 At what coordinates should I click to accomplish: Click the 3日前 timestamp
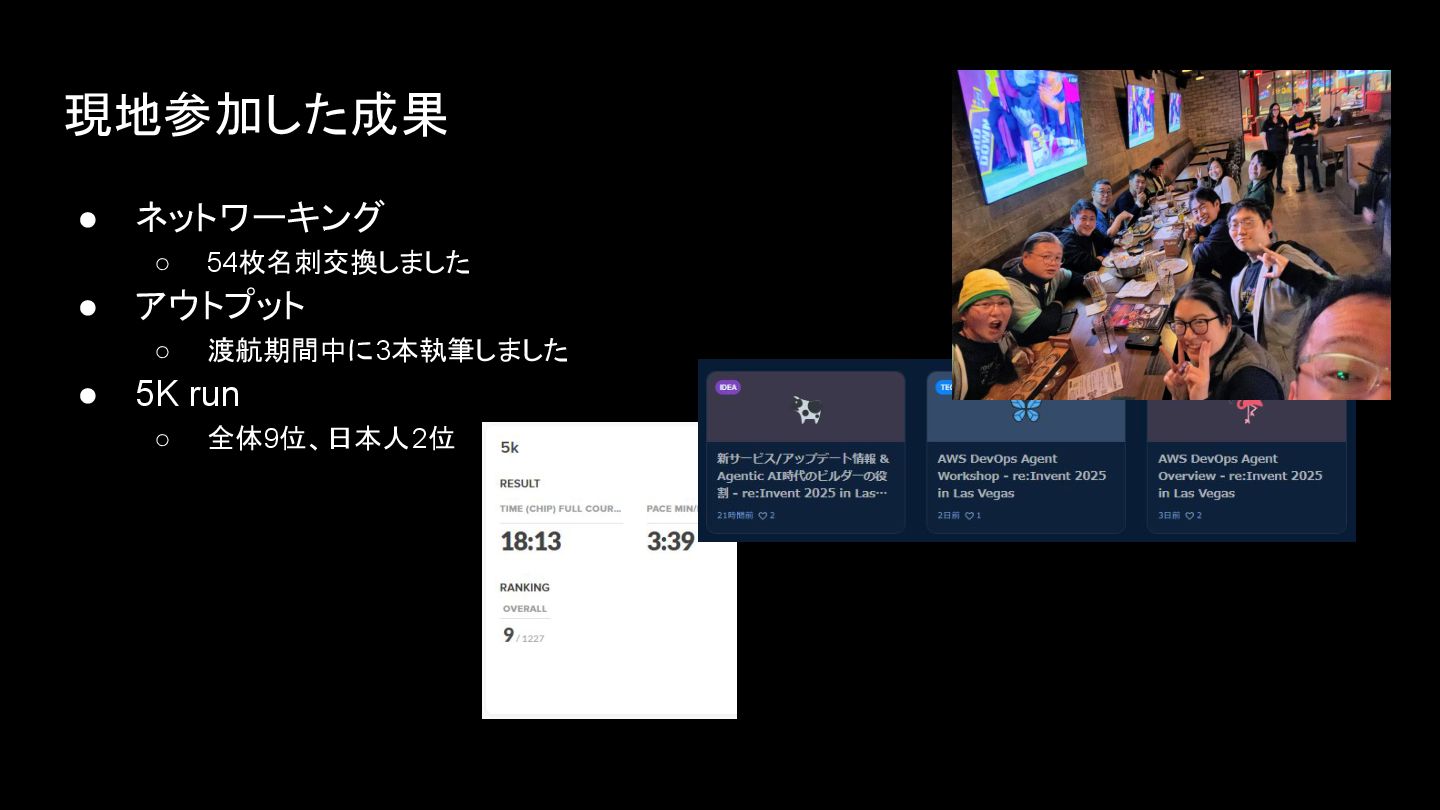pos(1169,516)
